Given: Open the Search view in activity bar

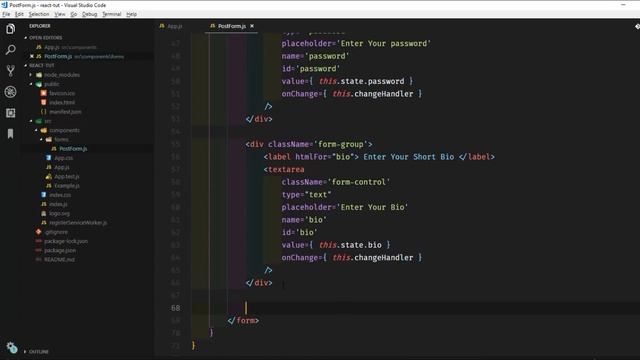Looking at the screenshot, I should tap(11, 50).
